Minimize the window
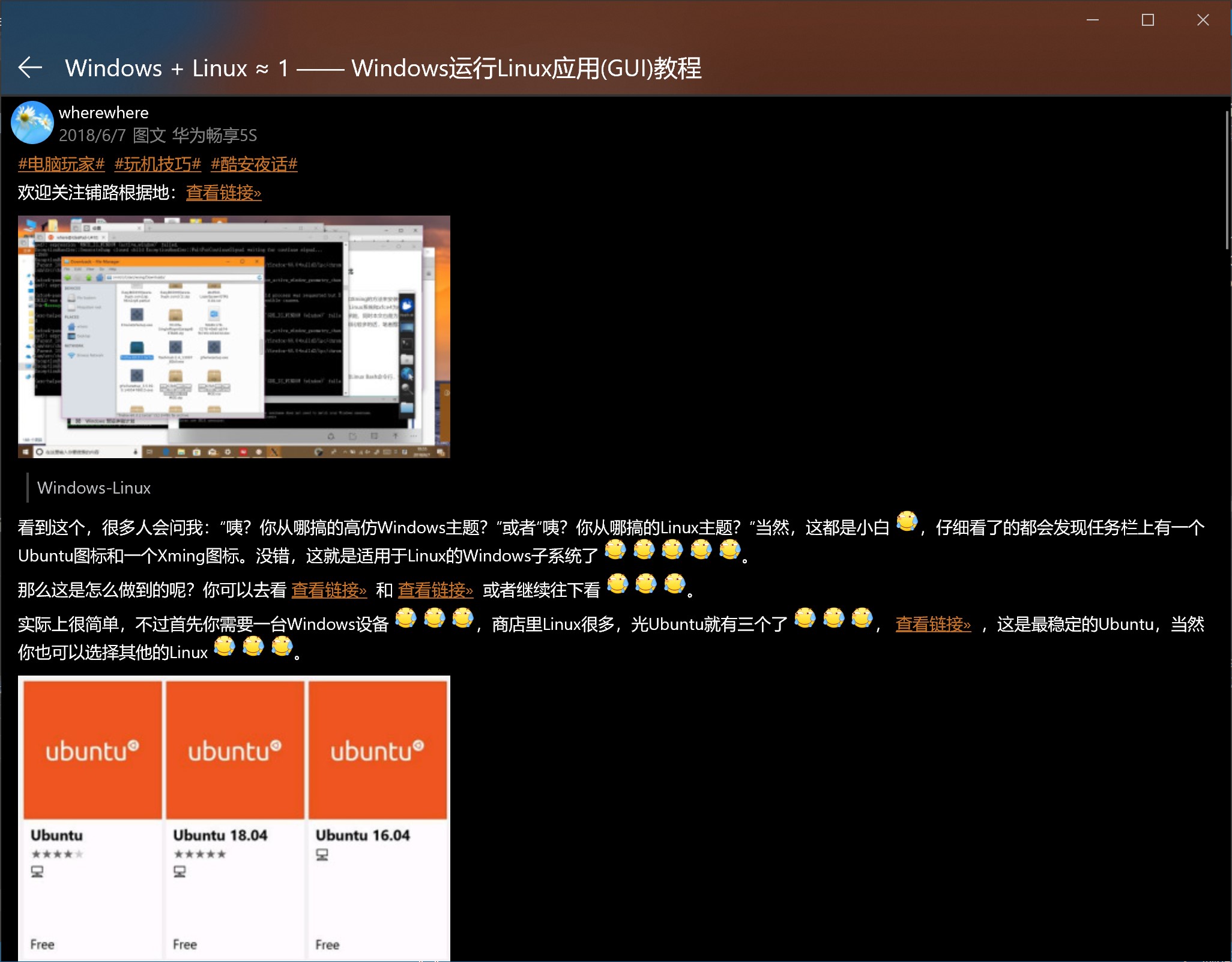Screen dimensions: 1232x962 coord(1093,20)
